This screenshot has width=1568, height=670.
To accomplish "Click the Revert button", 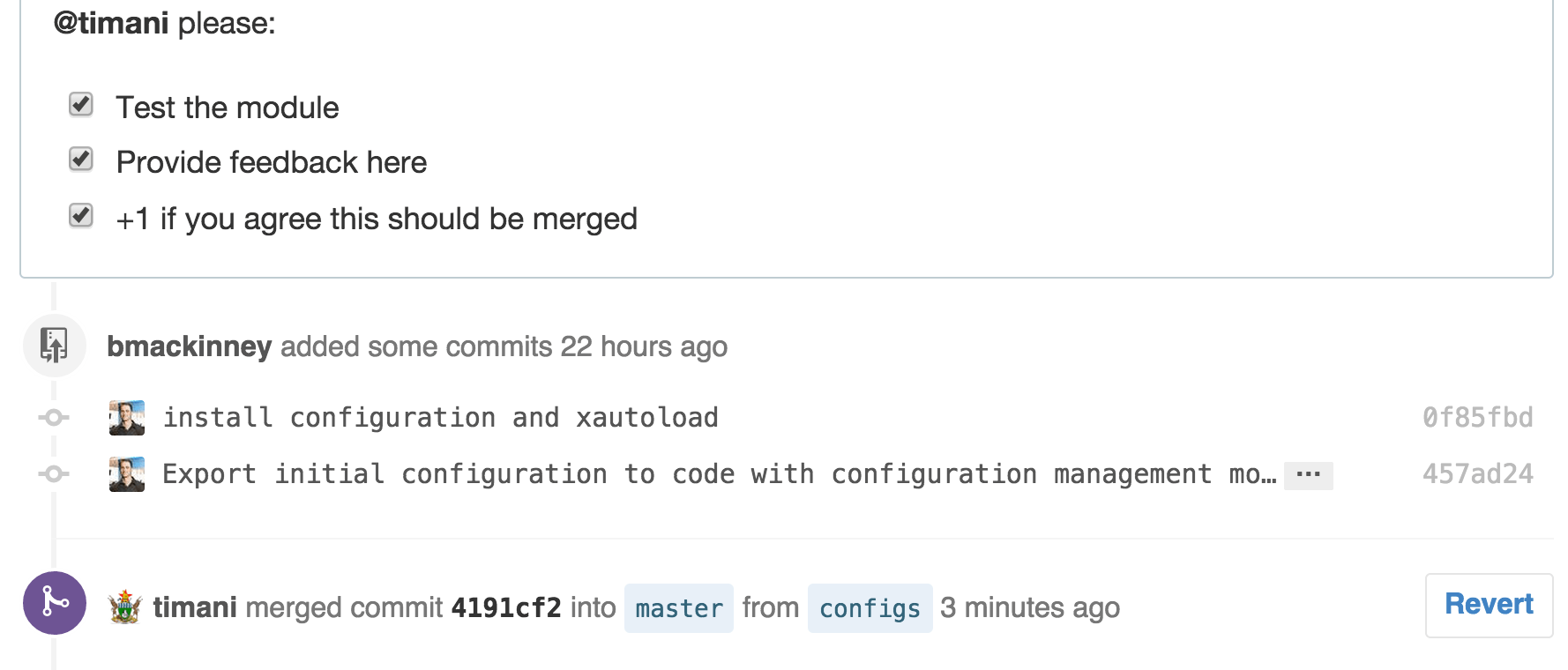I will pyautogui.click(x=1488, y=604).
